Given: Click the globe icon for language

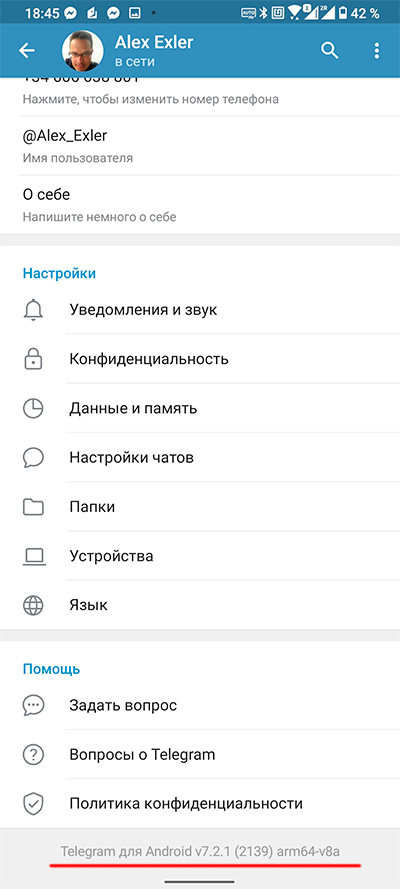Looking at the screenshot, I should point(33,605).
